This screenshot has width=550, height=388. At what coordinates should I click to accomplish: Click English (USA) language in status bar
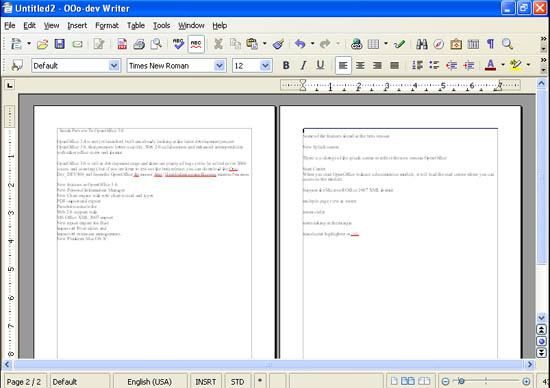(149, 382)
